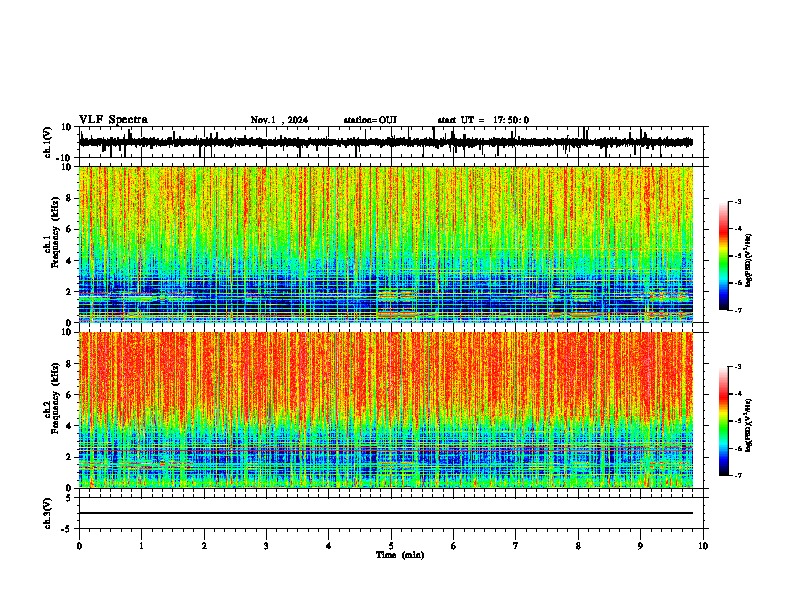Click the time axis tick label '0'

[x=79, y=546]
